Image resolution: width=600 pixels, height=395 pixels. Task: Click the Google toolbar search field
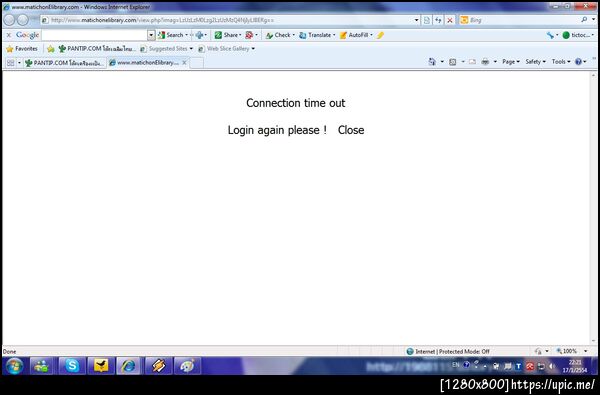[94, 35]
